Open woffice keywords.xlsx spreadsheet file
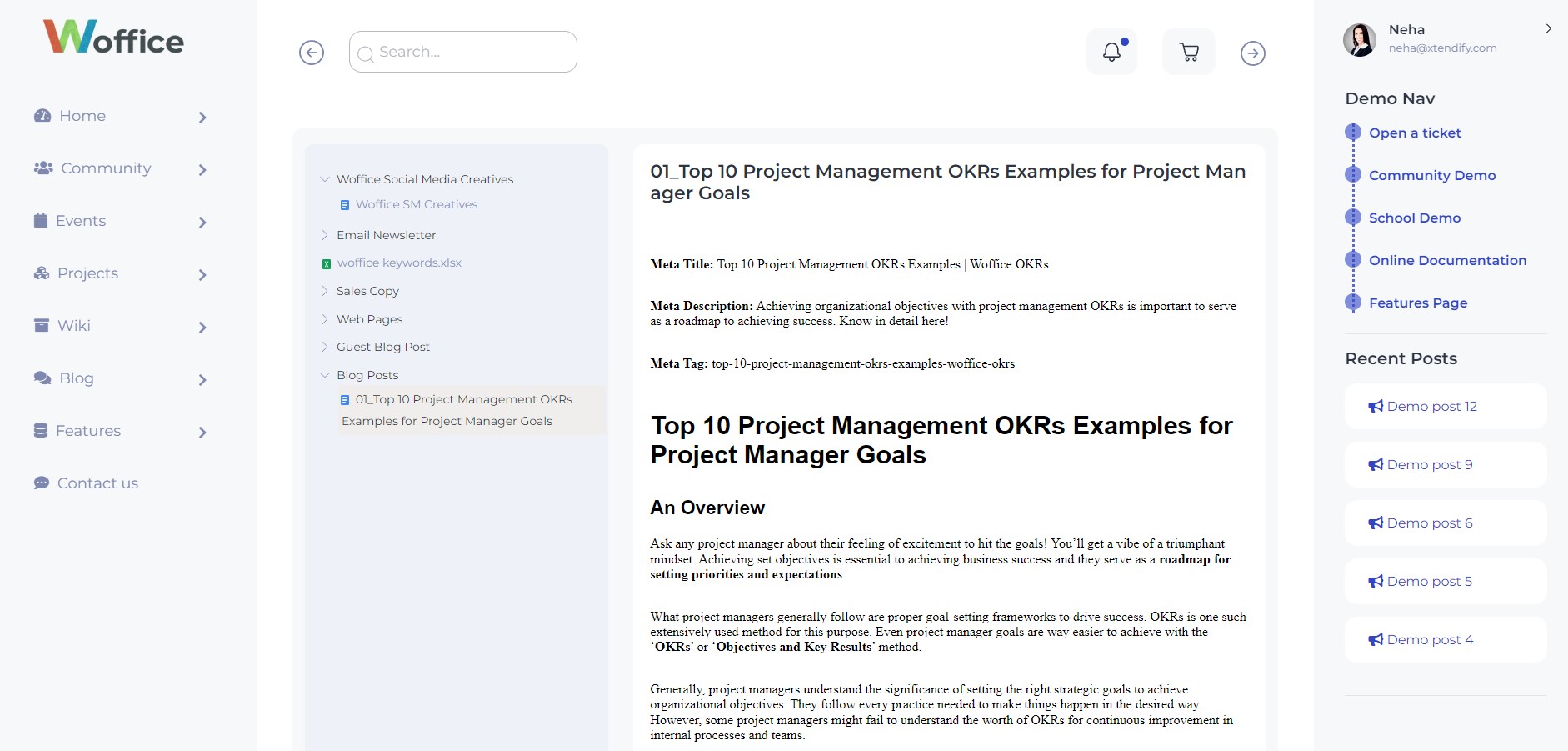Screen dimensions: 1568x751 398,263
